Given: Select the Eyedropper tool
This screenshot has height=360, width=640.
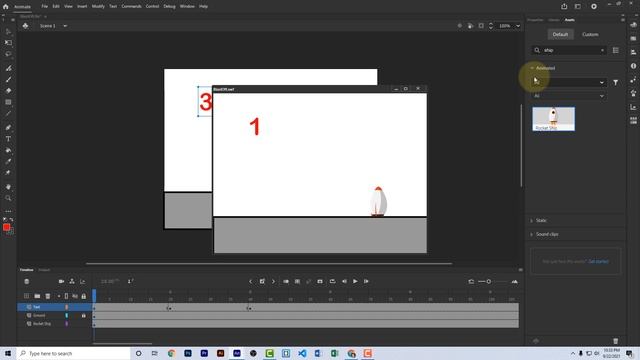Looking at the screenshot, I should (x=8, y=161).
